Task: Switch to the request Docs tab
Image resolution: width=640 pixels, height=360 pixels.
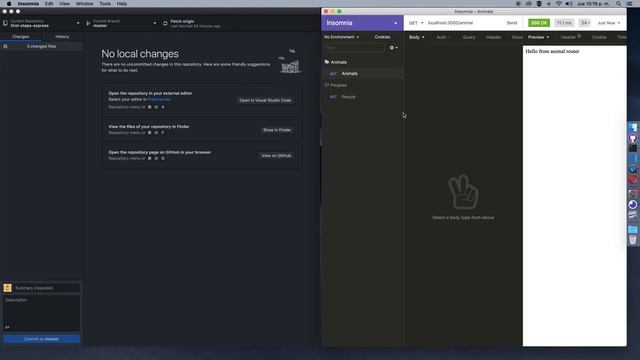Action: 517,37
